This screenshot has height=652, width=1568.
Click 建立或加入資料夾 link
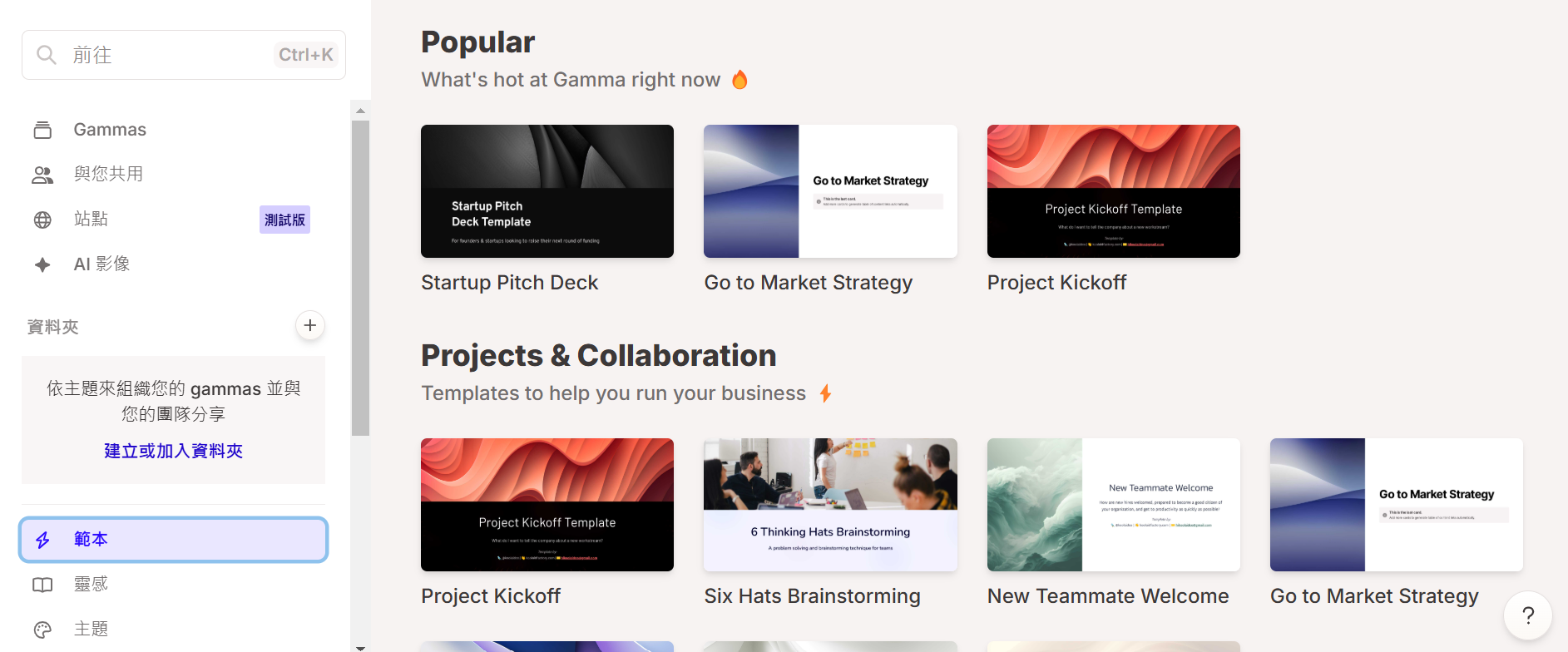173,451
